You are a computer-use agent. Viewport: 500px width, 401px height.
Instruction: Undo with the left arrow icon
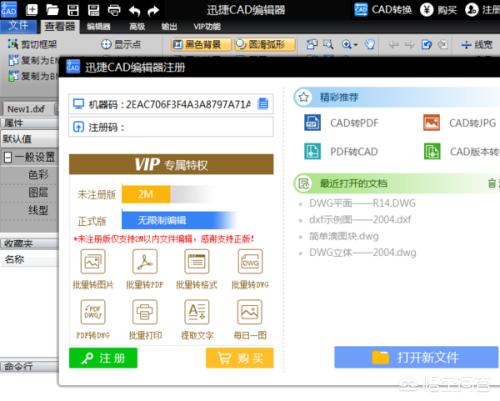click(134, 11)
